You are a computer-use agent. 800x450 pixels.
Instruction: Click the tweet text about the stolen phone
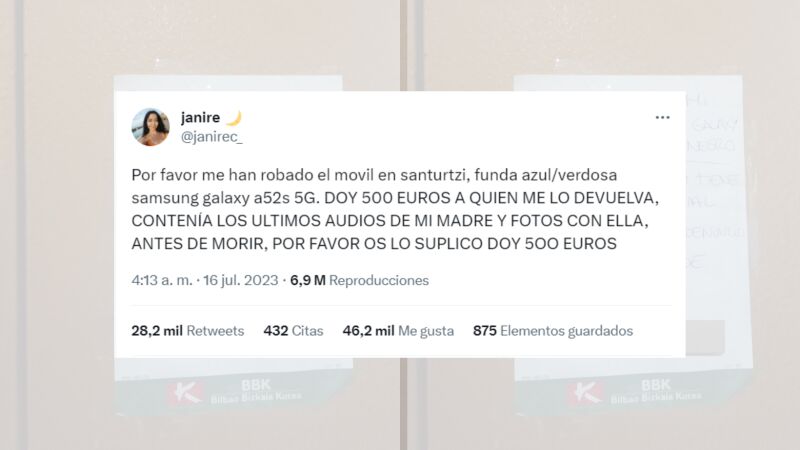coord(395,209)
